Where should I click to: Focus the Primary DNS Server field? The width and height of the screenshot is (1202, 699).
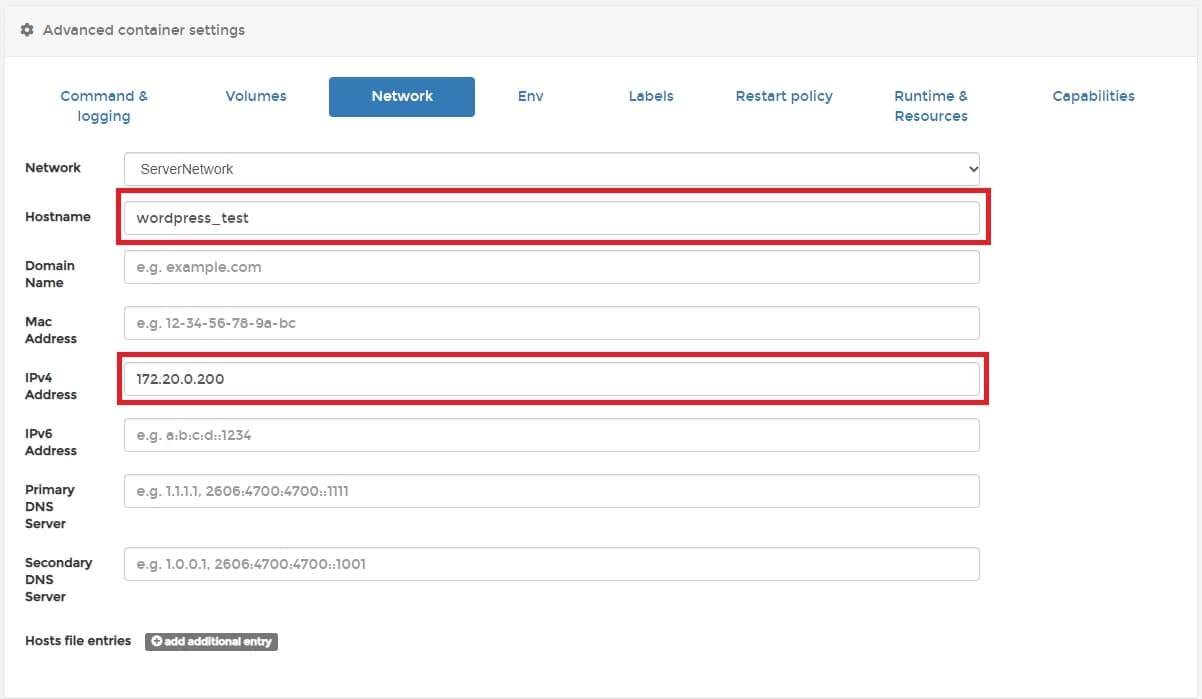pos(551,491)
